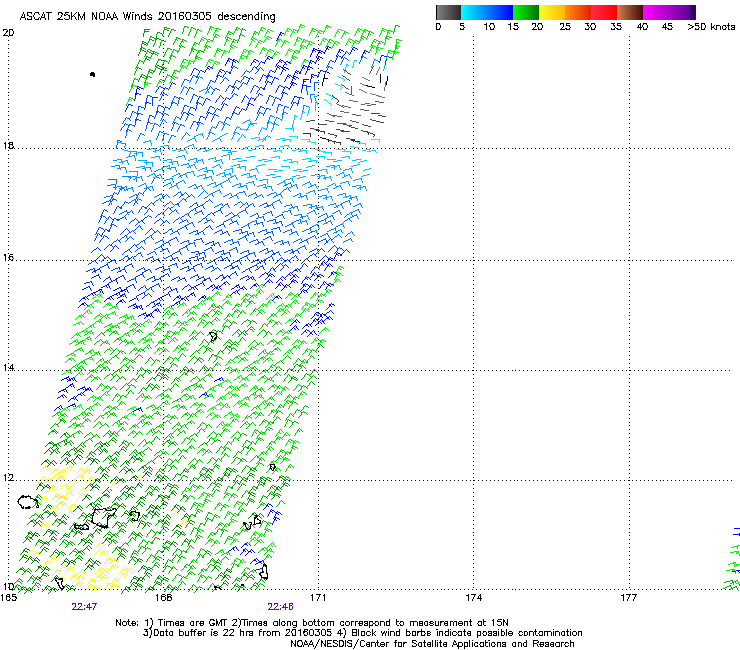
Task: Click the red 30–35 knots legend segment
Action: [x=604, y=12]
